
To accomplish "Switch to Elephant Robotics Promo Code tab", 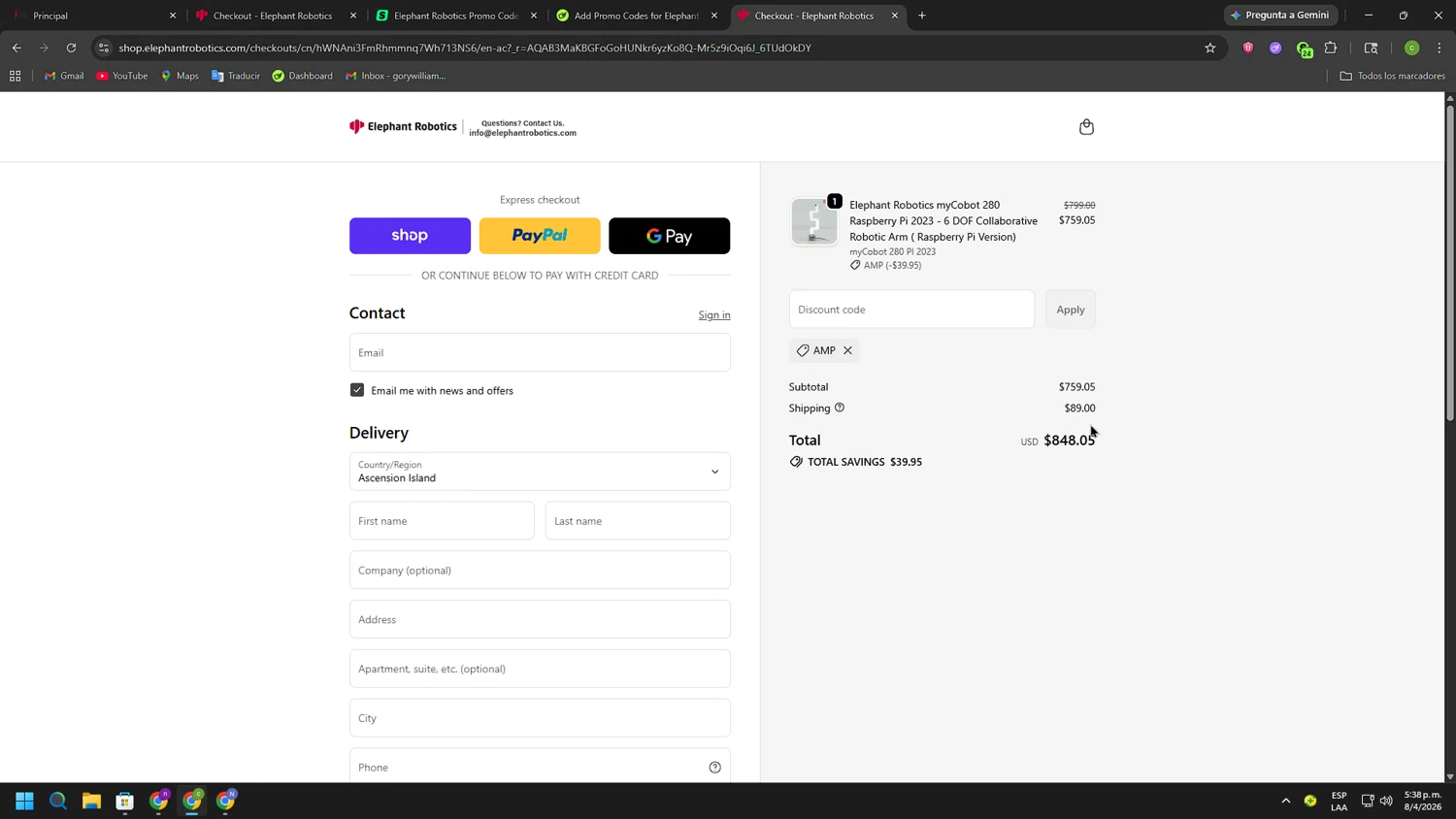I will click(x=456, y=16).
